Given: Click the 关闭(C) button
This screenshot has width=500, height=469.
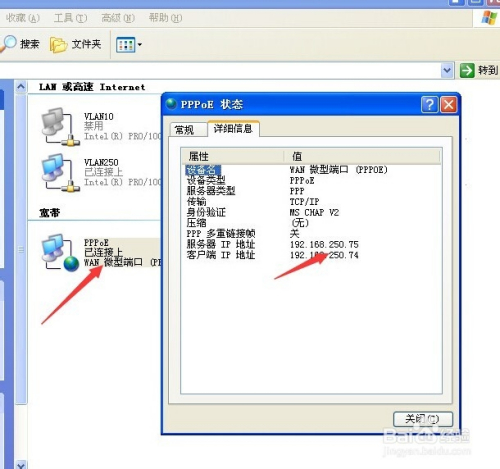Looking at the screenshot, I should point(423,419).
